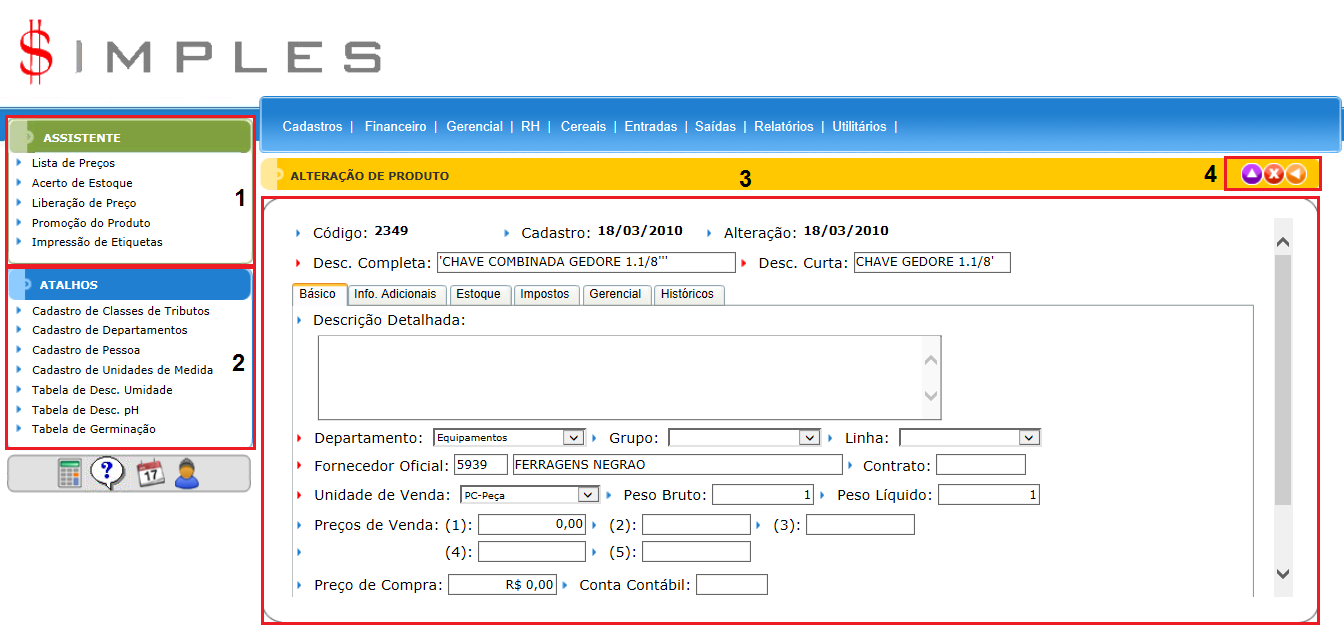Click the question mark help bubble icon
Viewport: 1344px width, 628px height.
106,473
